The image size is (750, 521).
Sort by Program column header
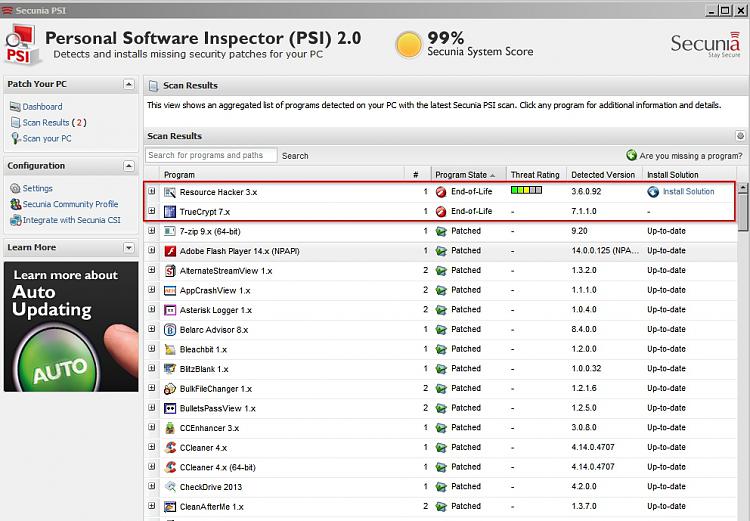(x=282, y=175)
